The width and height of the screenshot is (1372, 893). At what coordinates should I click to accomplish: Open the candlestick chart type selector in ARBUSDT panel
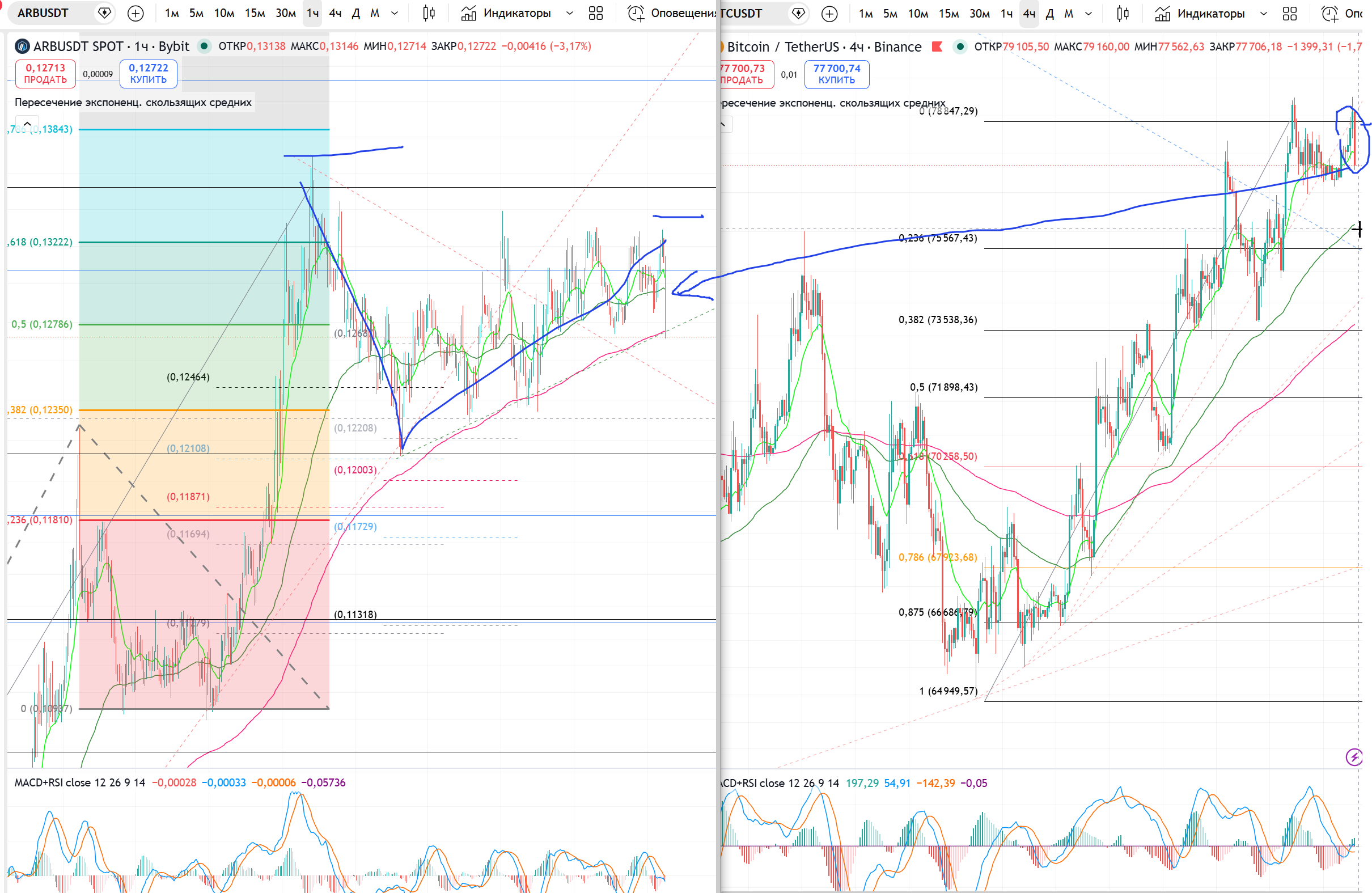428,13
